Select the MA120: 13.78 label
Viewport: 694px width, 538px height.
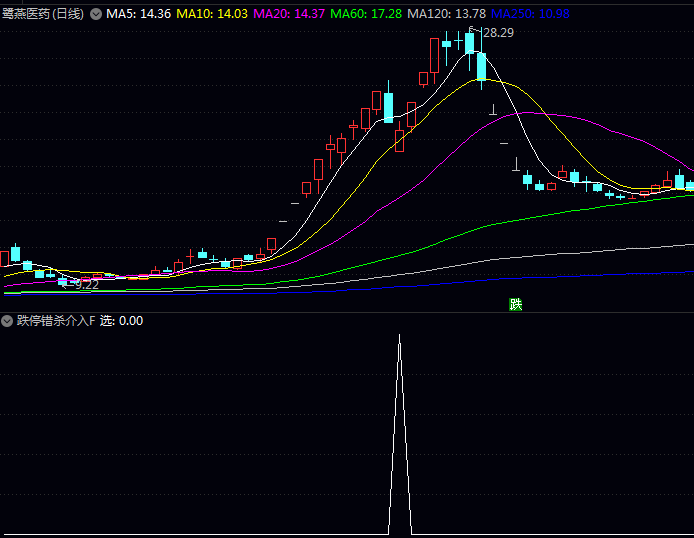coord(446,14)
